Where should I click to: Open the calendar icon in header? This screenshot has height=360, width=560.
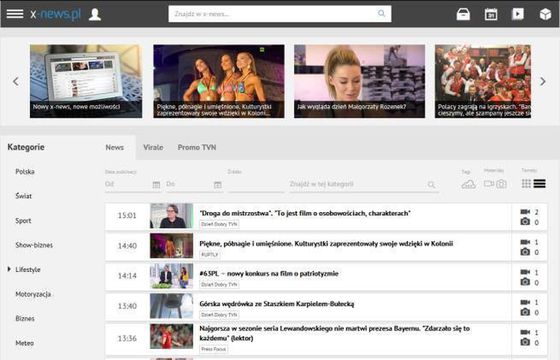point(491,14)
